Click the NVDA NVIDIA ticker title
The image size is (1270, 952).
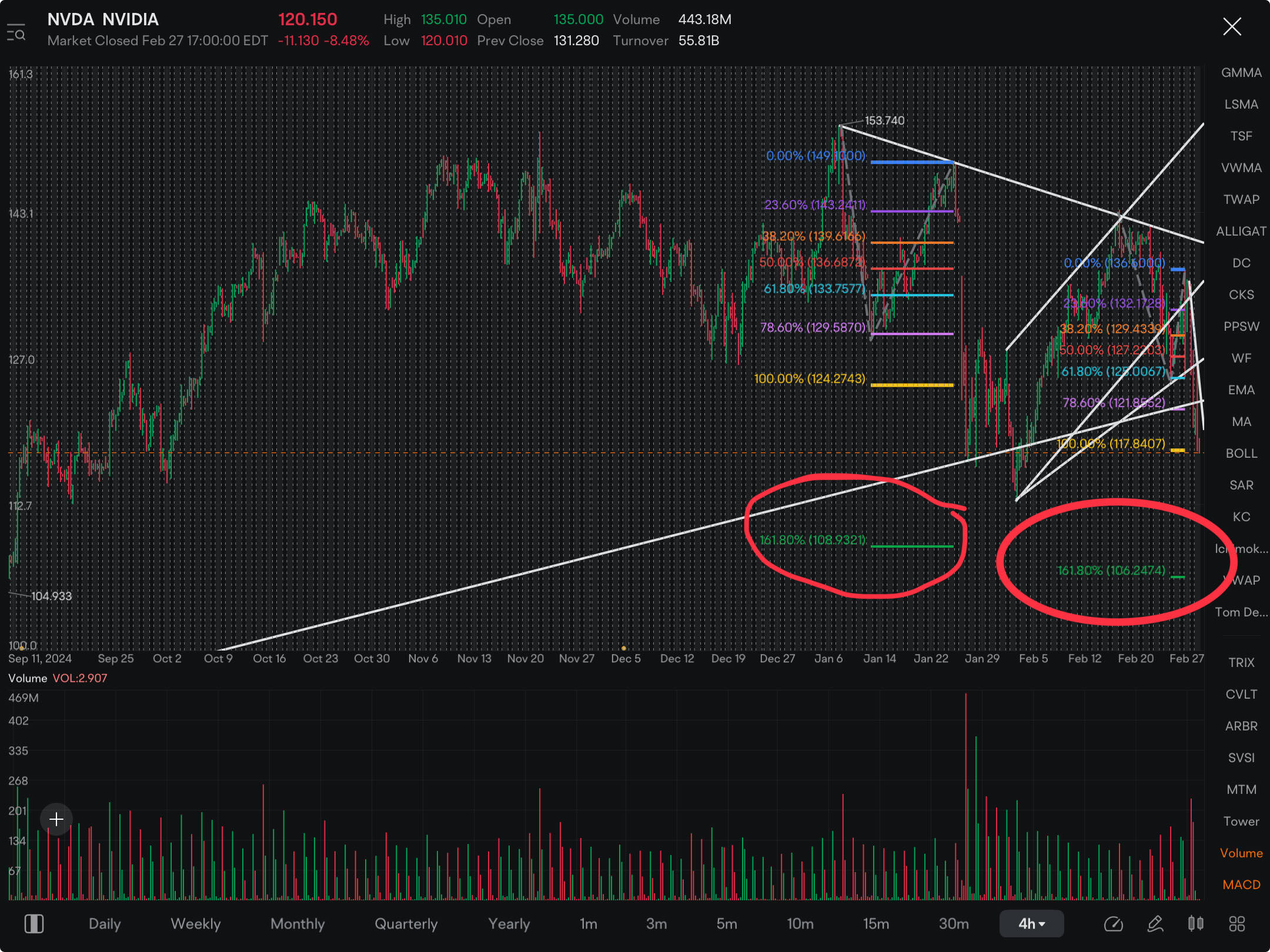tap(103, 19)
